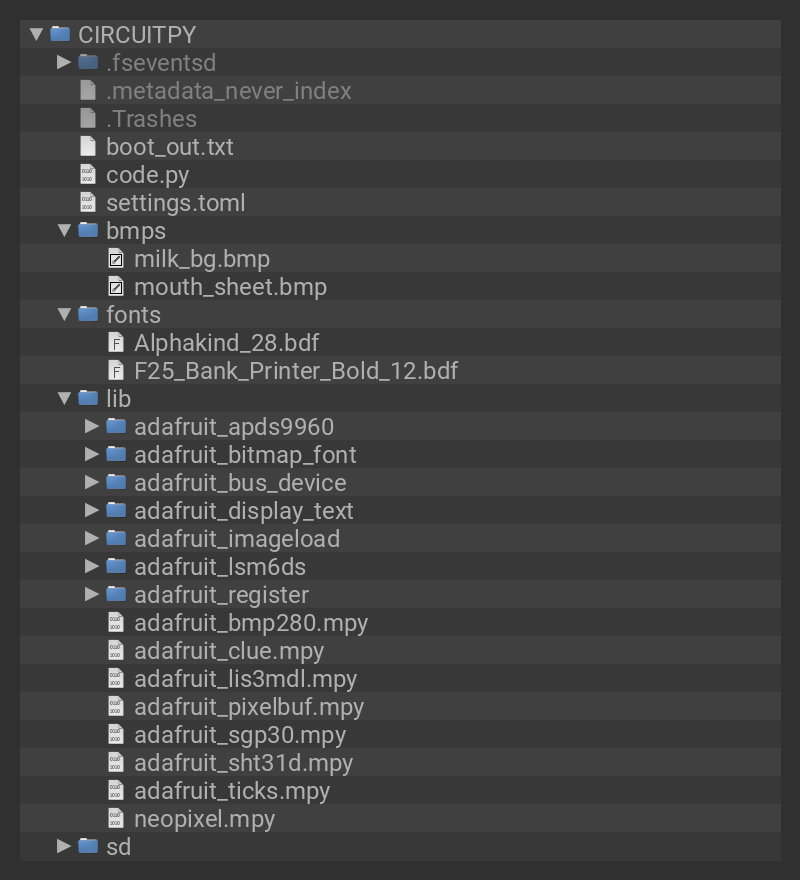Click the settings.toml file icon
This screenshot has width=800, height=880.
(88, 203)
